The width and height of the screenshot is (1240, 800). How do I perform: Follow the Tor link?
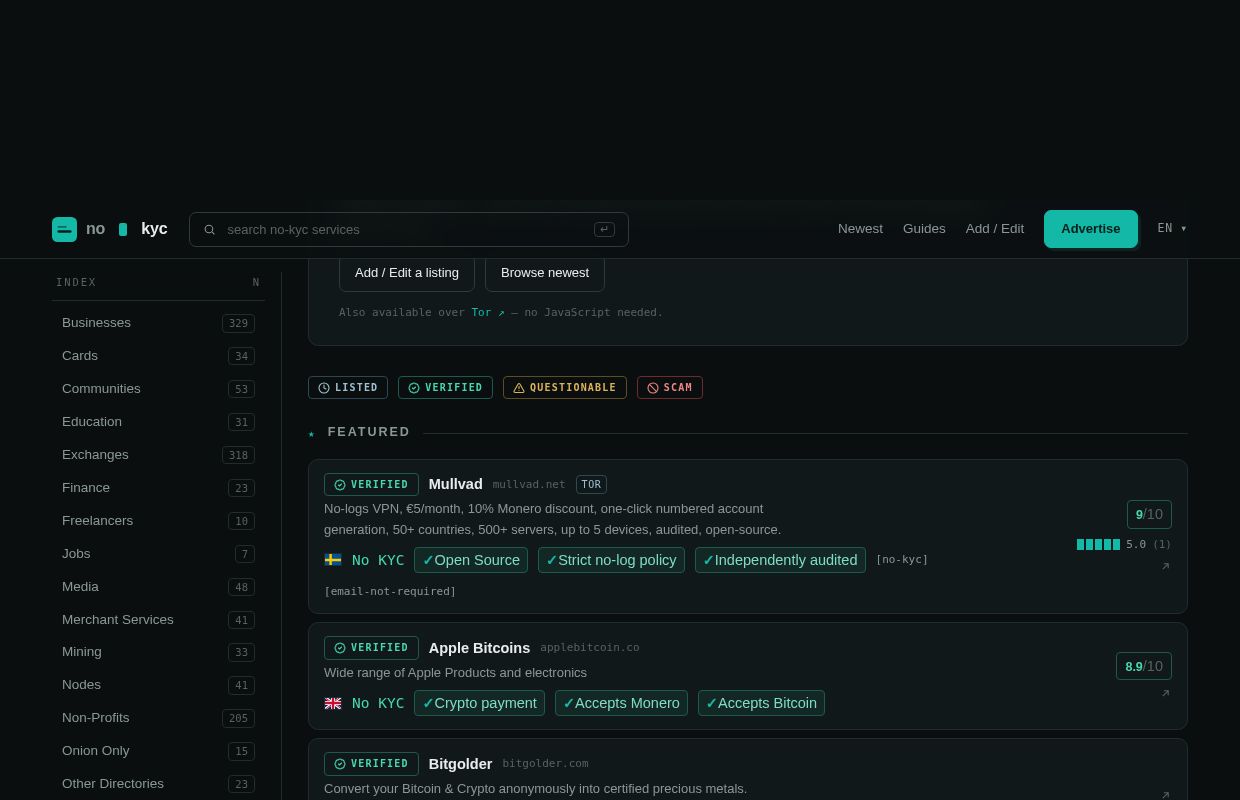pyautogui.click(x=488, y=312)
